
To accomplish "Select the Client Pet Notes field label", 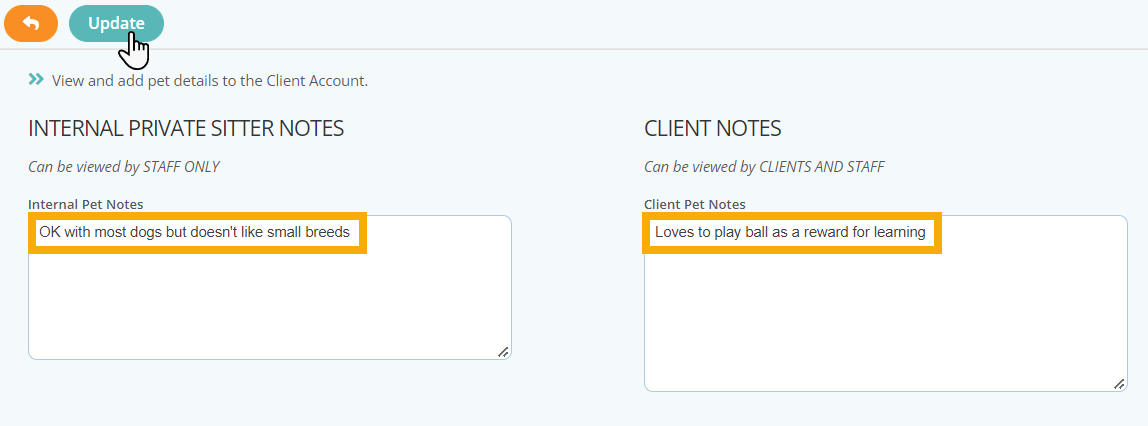I will pos(695,204).
